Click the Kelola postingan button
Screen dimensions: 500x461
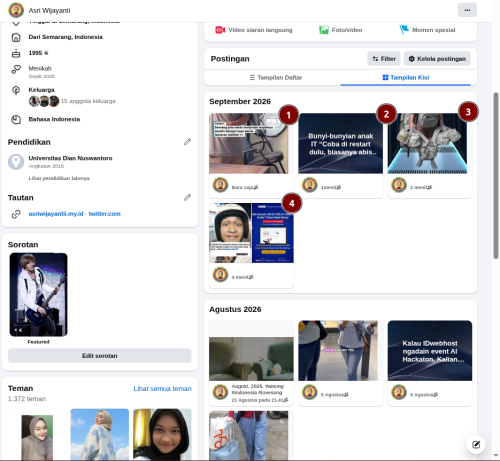[437, 59]
